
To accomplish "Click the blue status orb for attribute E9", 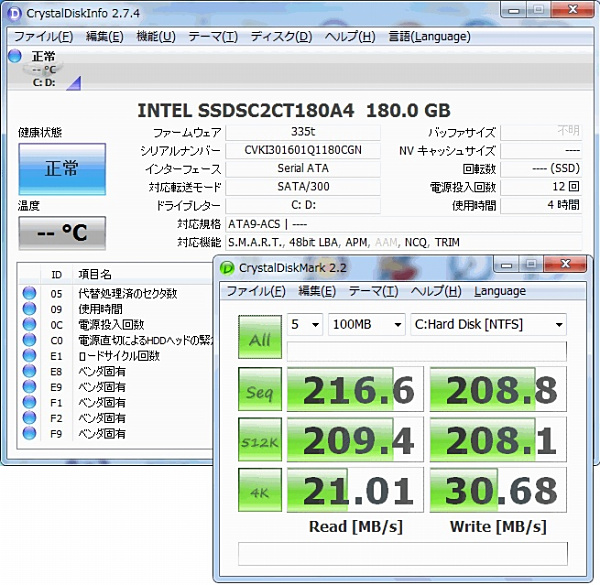I will (29, 386).
